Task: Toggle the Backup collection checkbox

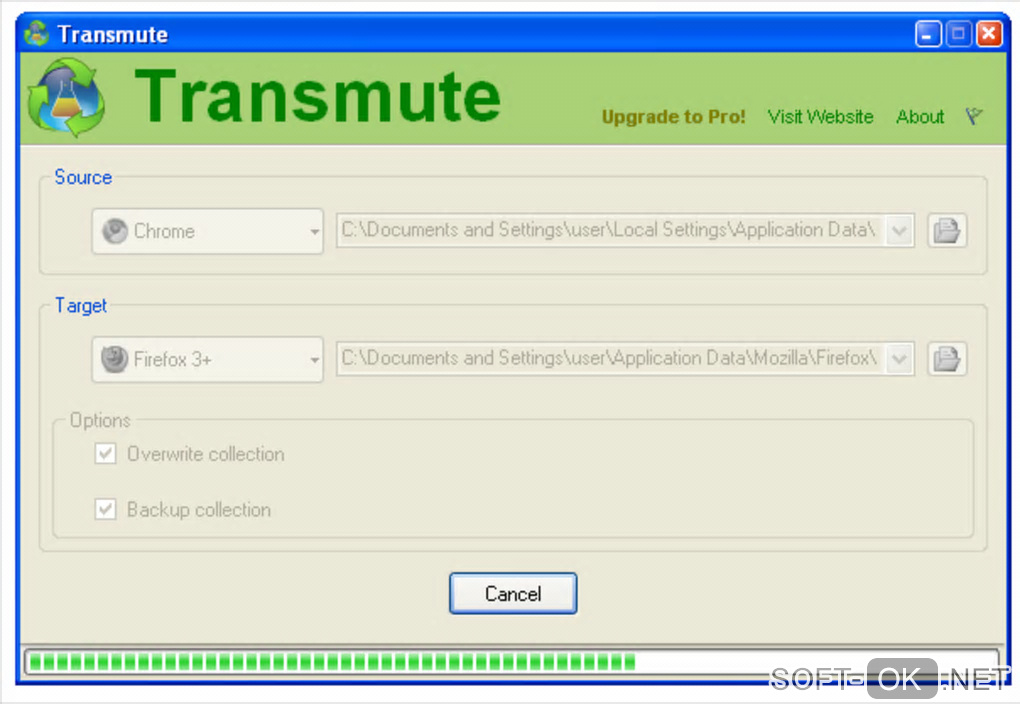Action: [105, 509]
